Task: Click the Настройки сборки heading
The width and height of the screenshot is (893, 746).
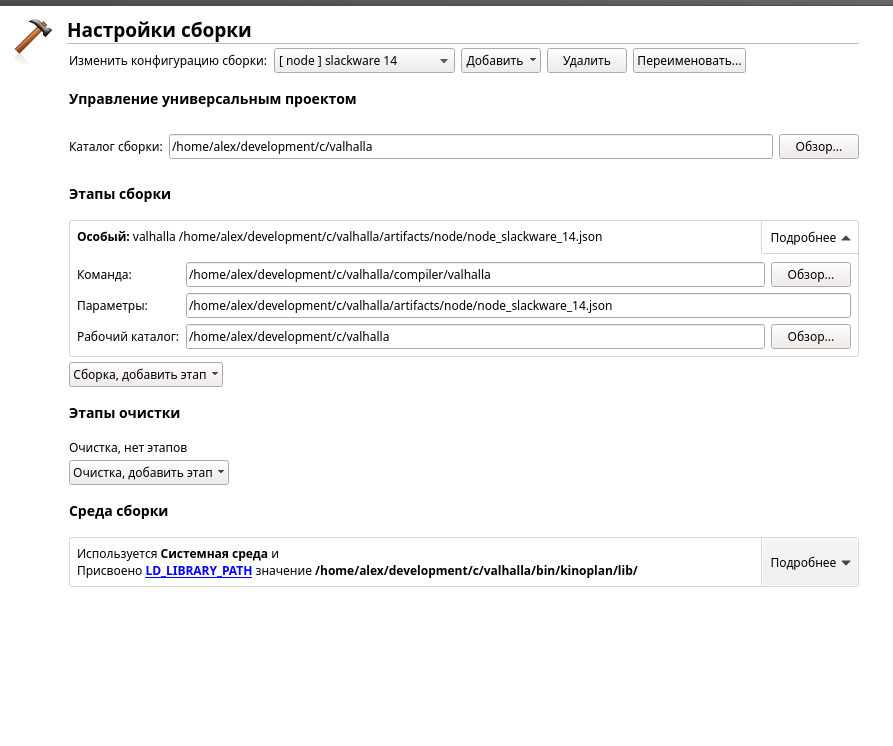Action: click(x=159, y=30)
